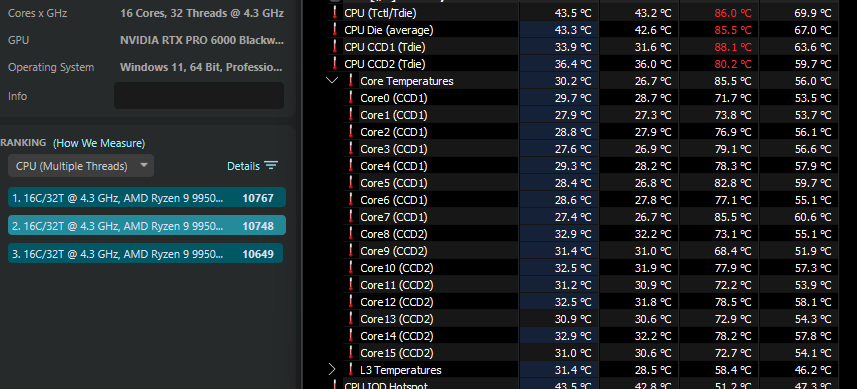Select the Core Temperatures tree label
857x389 pixels.
point(407,81)
